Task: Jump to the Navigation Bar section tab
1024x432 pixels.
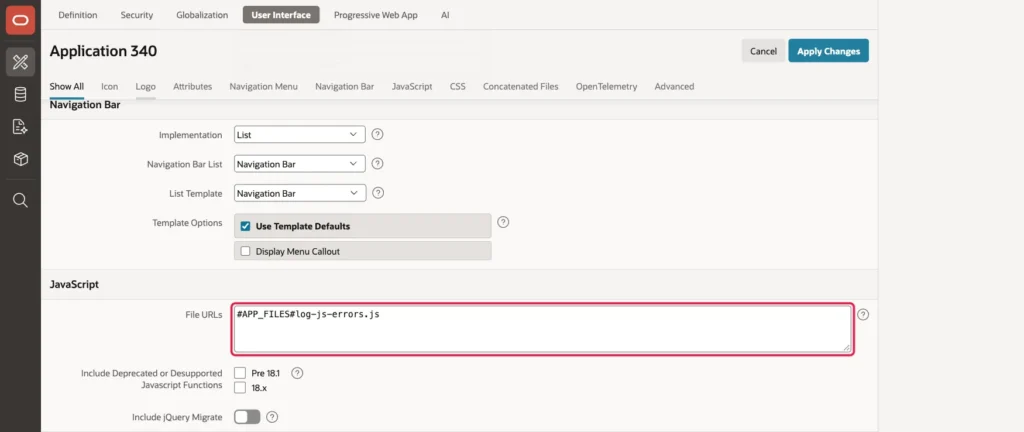Action: (345, 86)
